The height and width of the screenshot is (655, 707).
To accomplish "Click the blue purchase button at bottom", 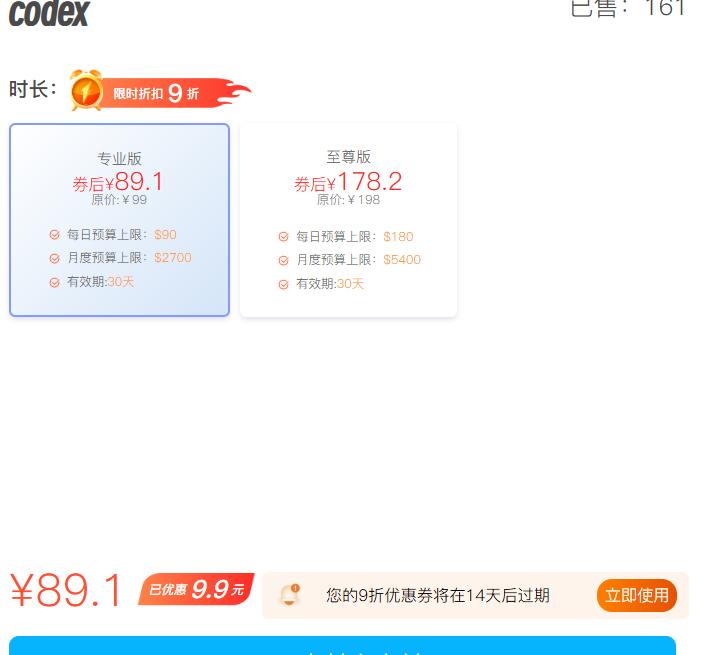I will pos(342,646).
